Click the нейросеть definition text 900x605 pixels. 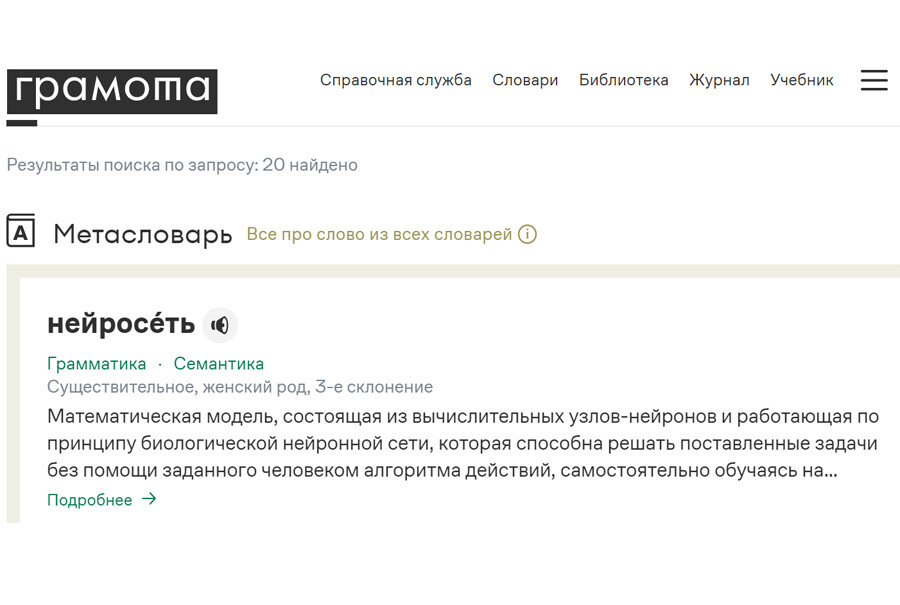(x=463, y=443)
